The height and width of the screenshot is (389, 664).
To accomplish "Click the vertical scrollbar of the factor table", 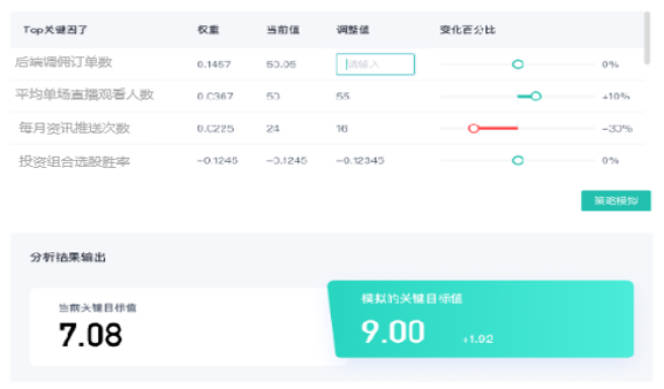I will coord(647,38).
